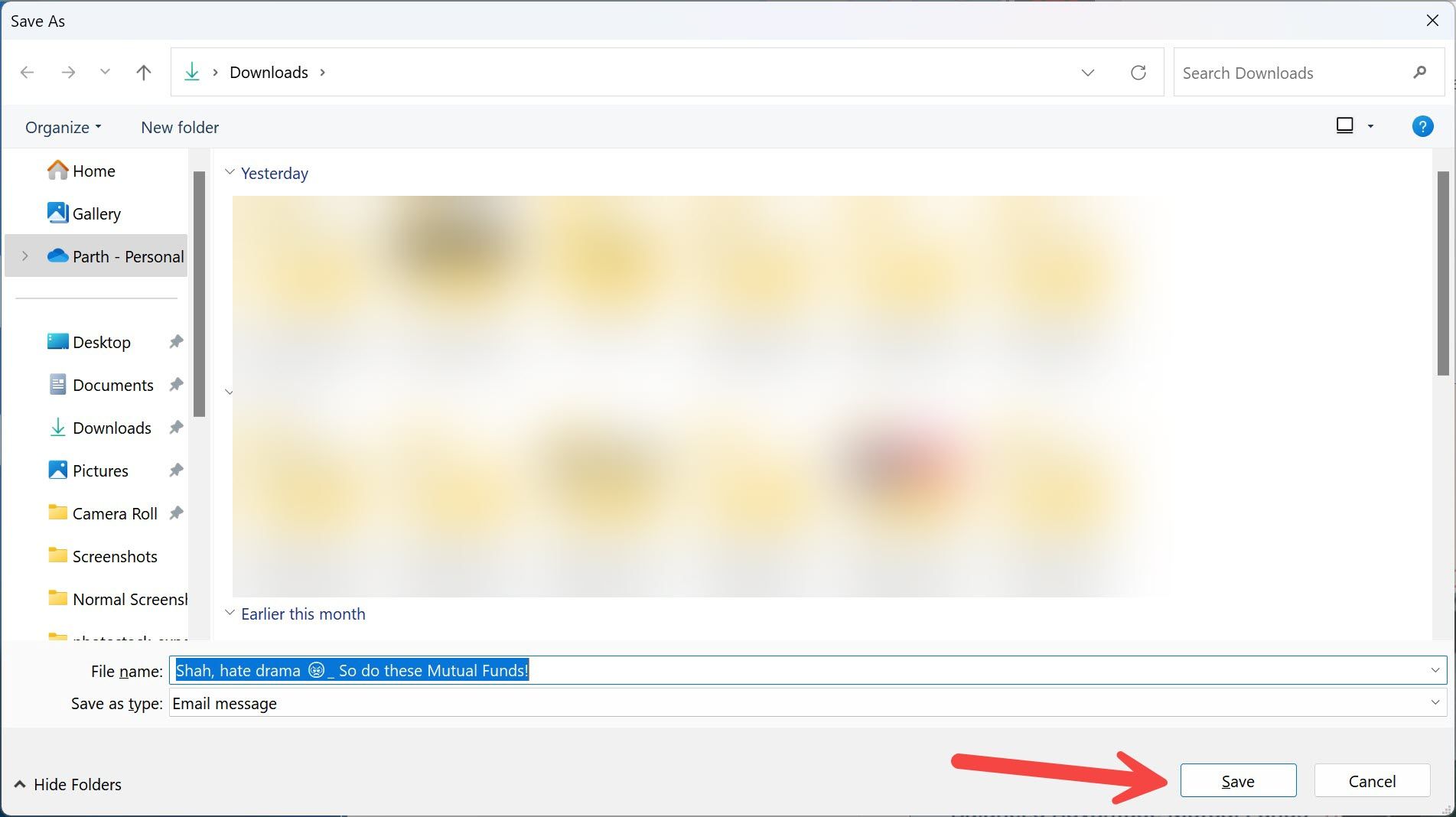Click the forward navigation arrow
The image size is (1456, 817).
pyautogui.click(x=68, y=72)
